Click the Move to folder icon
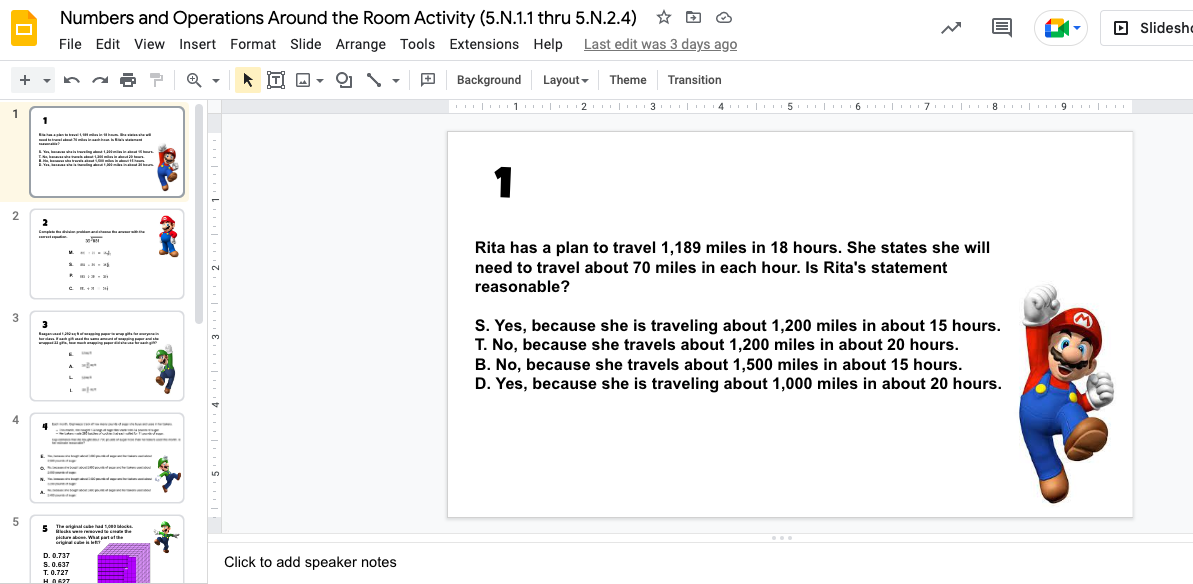This screenshot has width=1193, height=584. (694, 17)
